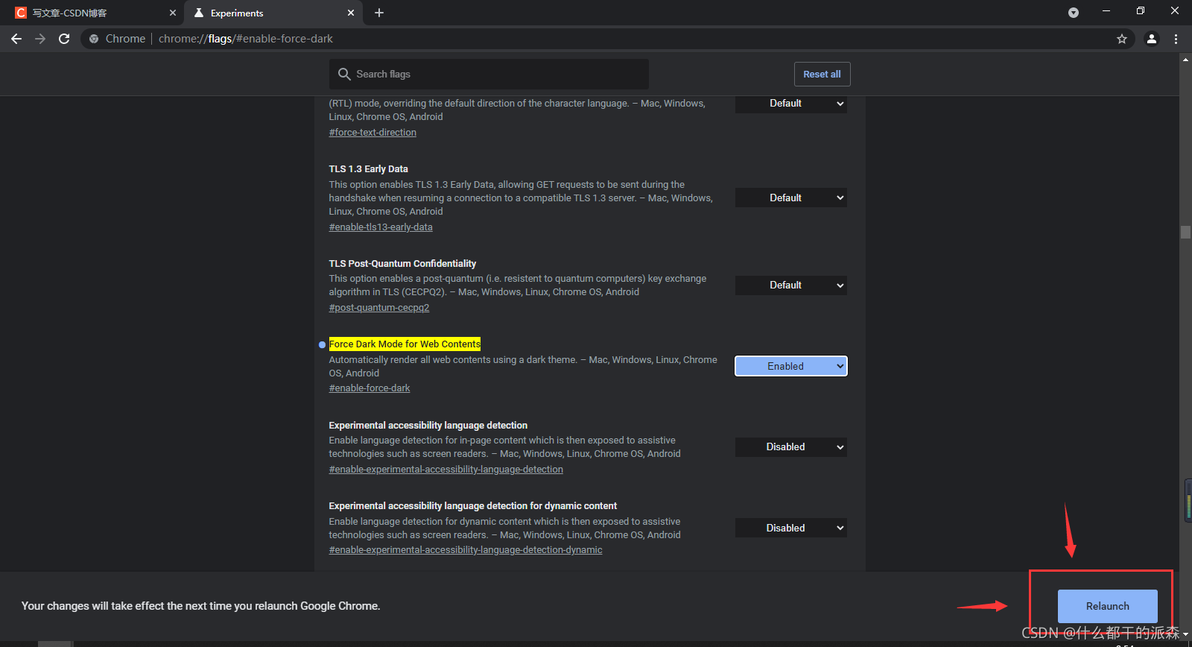The image size is (1192, 647).
Task: Click 'TLS Post-Quantum Confidentiality' heading
Action: [402, 263]
